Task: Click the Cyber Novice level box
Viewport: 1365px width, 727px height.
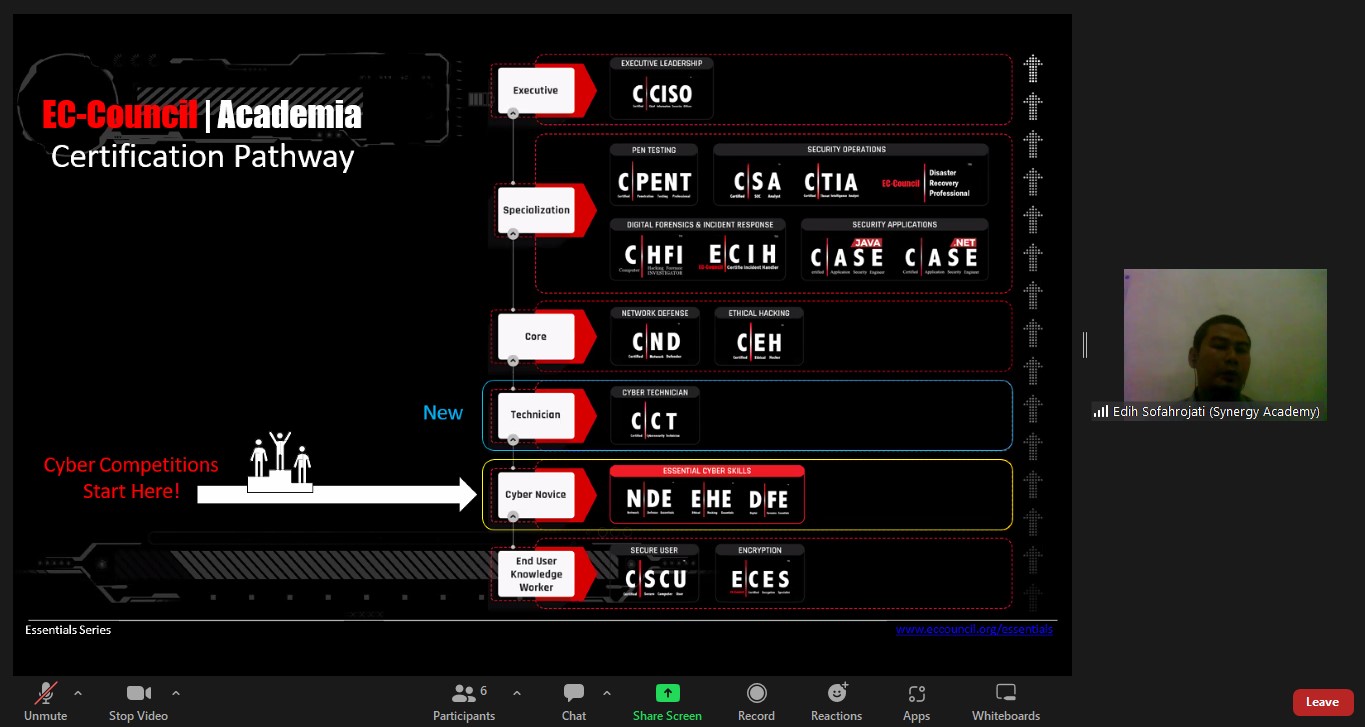Action: click(x=536, y=494)
